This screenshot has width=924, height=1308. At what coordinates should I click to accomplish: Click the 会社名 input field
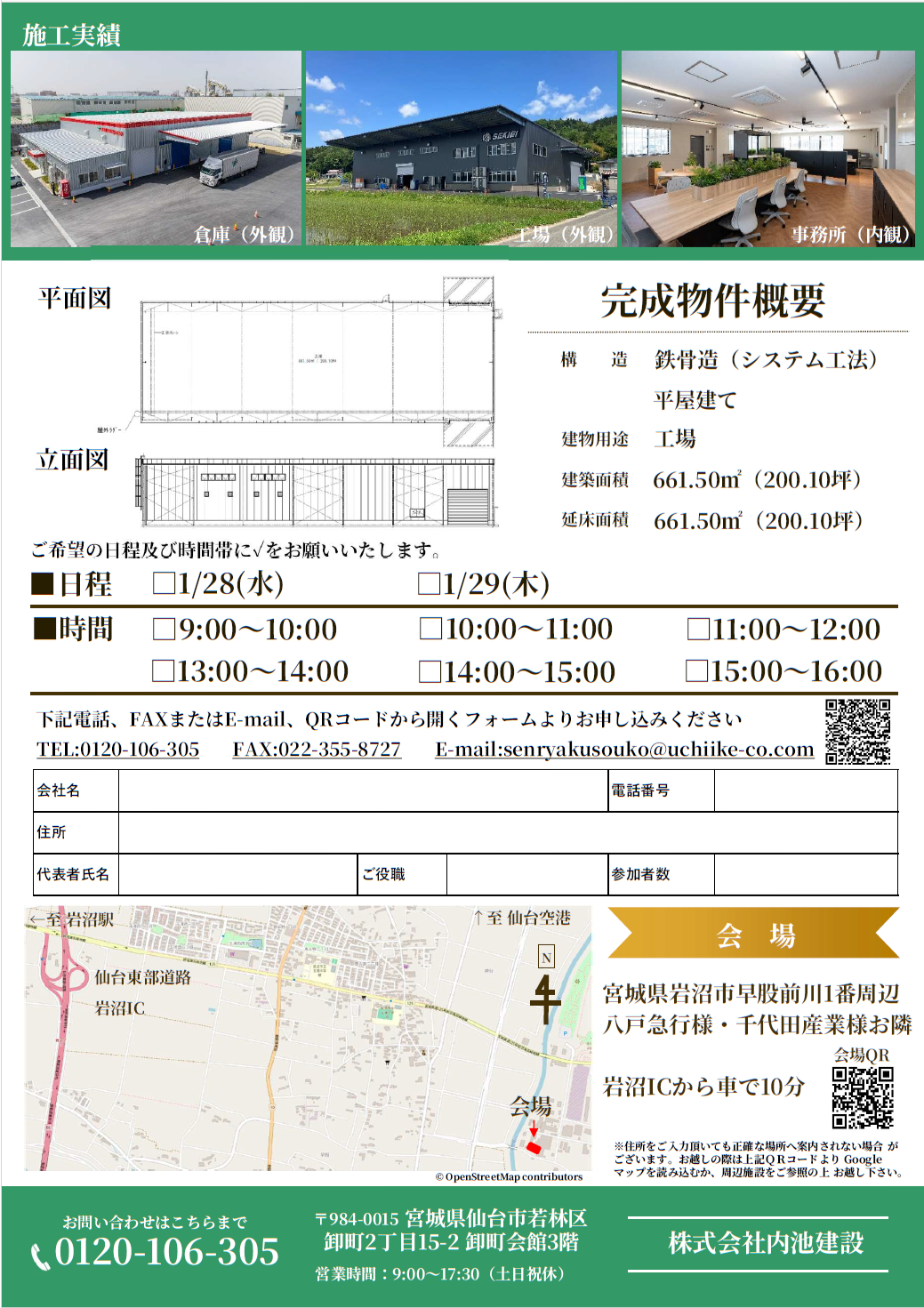click(363, 790)
